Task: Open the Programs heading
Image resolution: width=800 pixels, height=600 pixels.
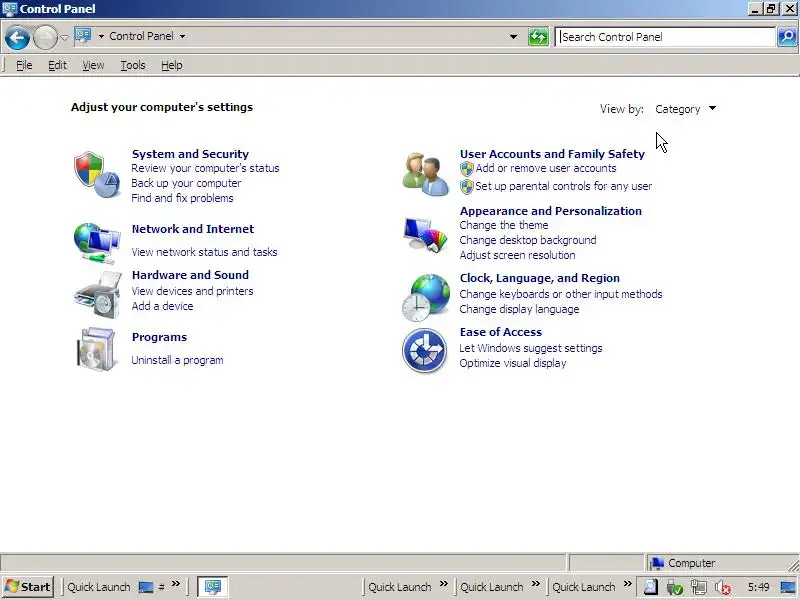Action: [x=159, y=337]
